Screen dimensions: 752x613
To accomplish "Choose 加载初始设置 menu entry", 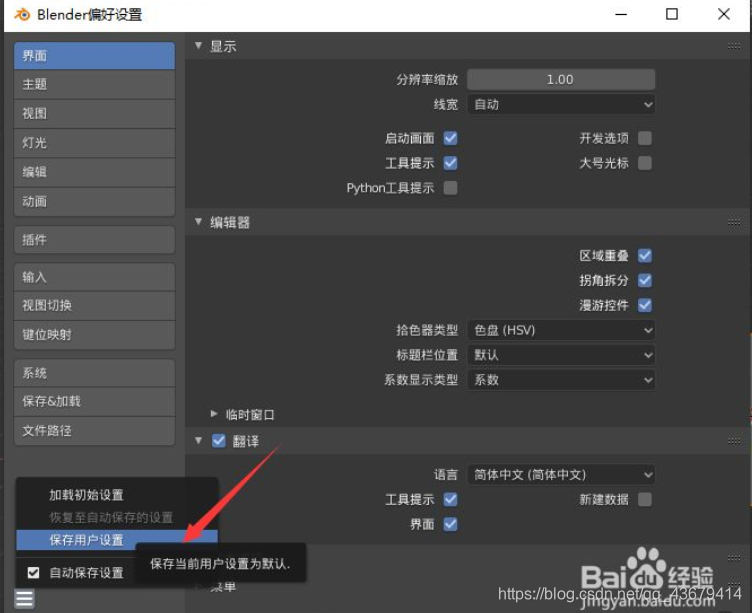I will coord(117,495).
